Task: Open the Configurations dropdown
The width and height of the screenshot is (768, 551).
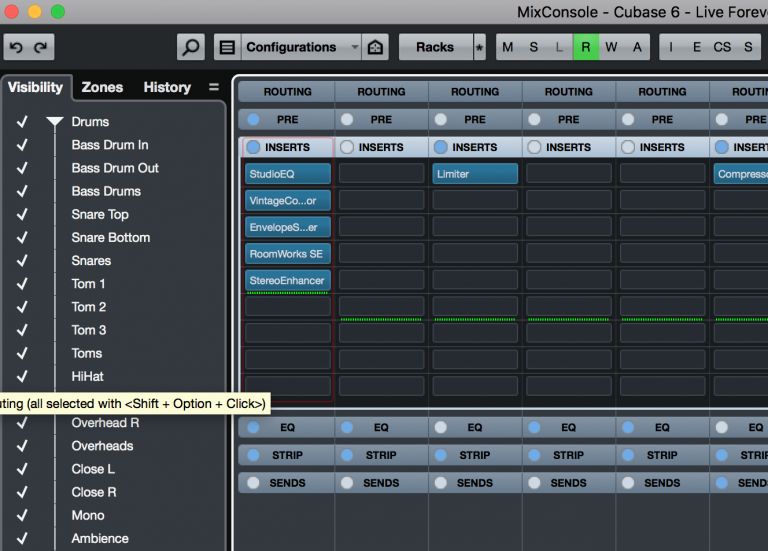Action: 300,47
